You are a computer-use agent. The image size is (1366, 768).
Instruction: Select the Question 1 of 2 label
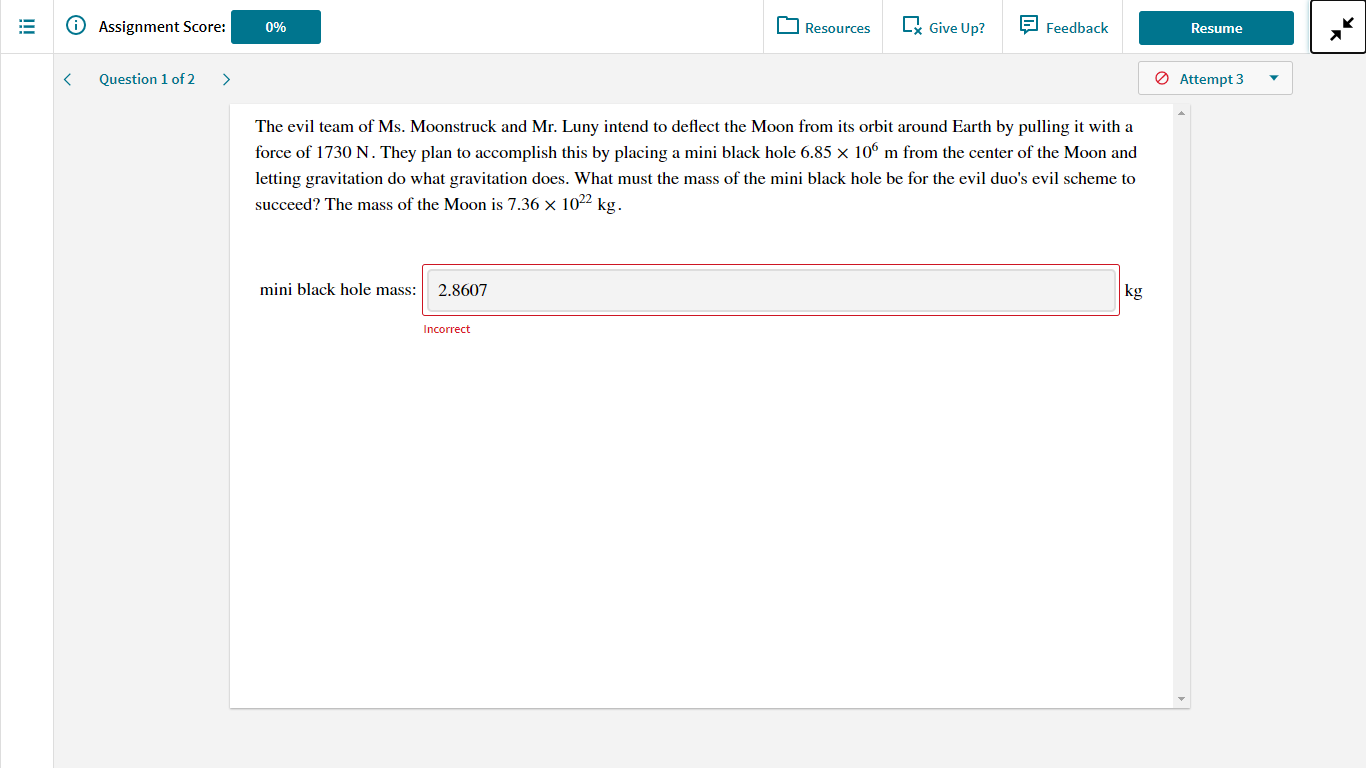point(147,79)
